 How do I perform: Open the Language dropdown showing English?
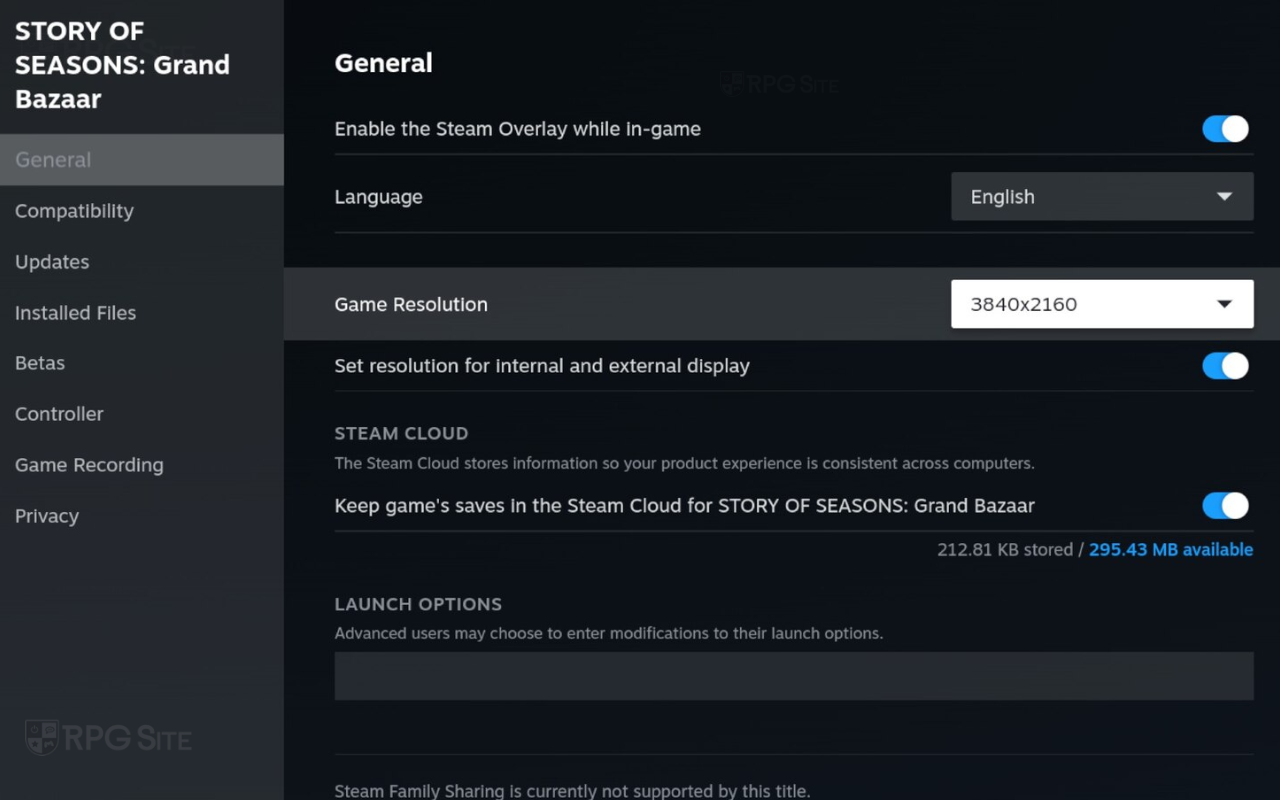pyautogui.click(x=1102, y=197)
